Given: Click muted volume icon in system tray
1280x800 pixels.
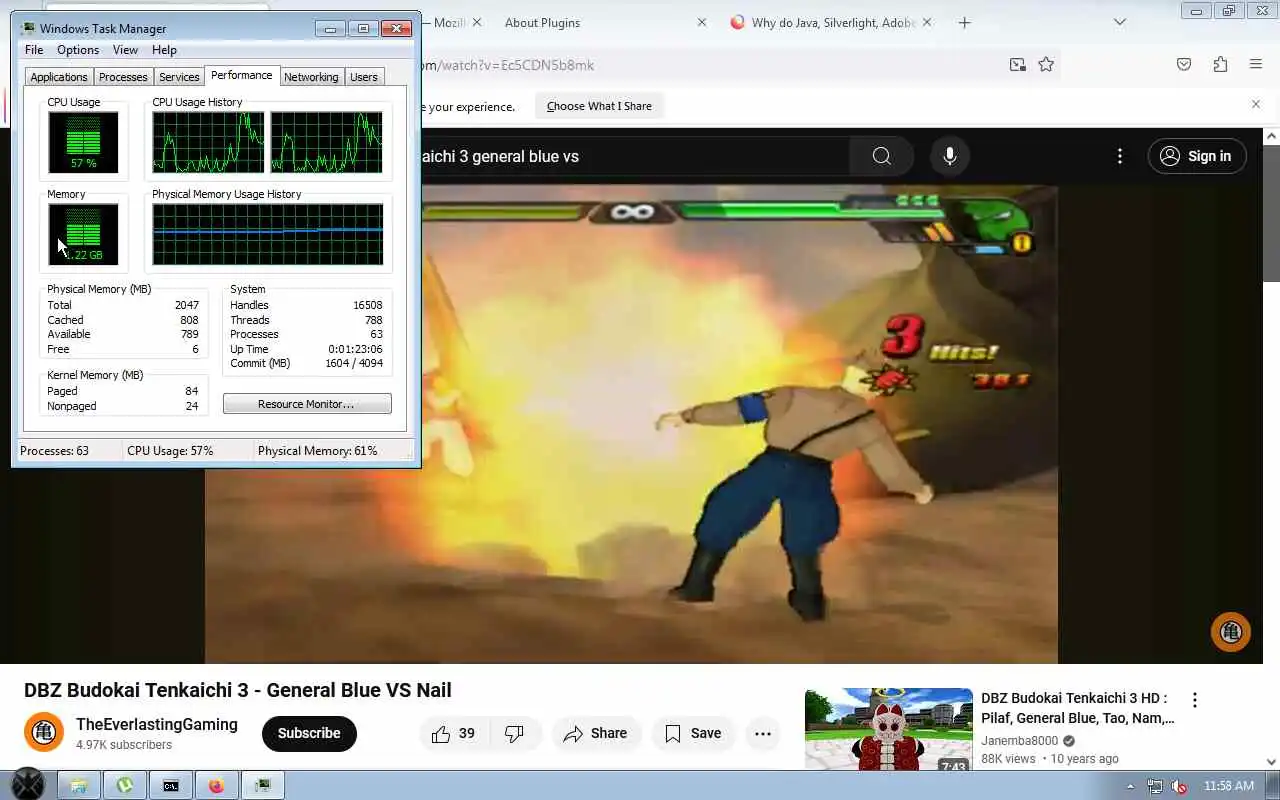Looking at the screenshot, I should pyautogui.click(x=1179, y=786).
